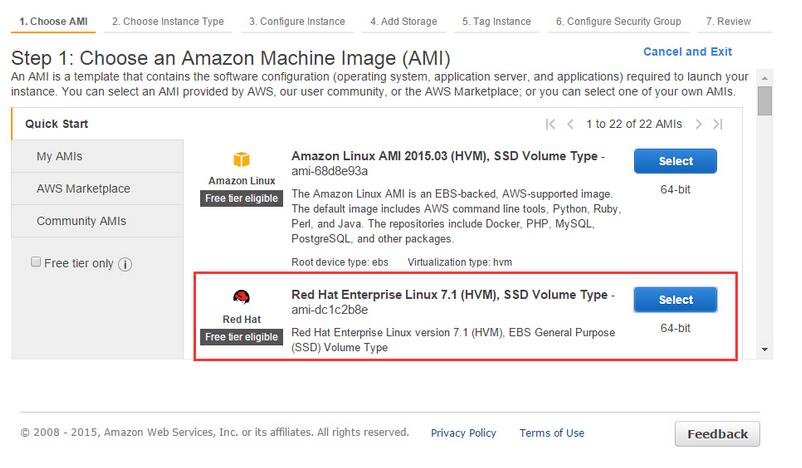Image resolution: width=802 pixels, height=468 pixels.
Task: Click the Red Hat logo icon
Action: point(241,297)
